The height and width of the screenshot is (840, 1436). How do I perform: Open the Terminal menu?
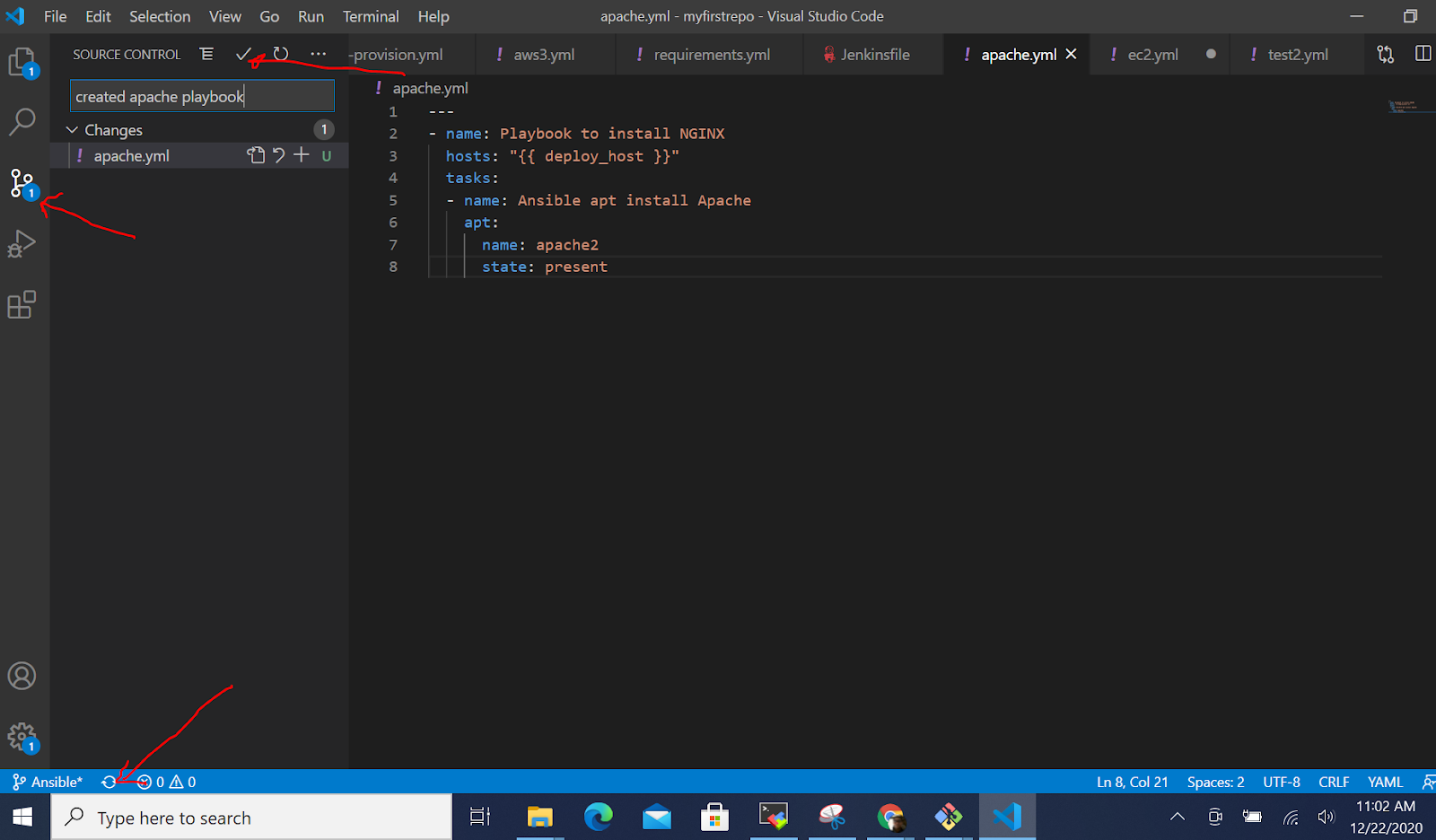click(x=371, y=16)
